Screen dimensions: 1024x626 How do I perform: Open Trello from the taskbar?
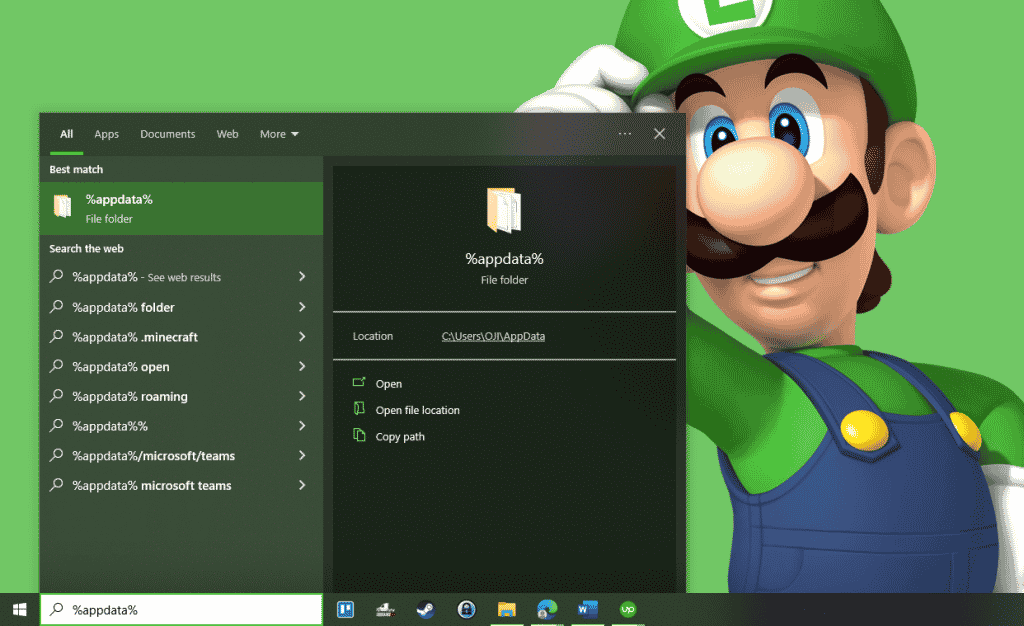pos(345,609)
